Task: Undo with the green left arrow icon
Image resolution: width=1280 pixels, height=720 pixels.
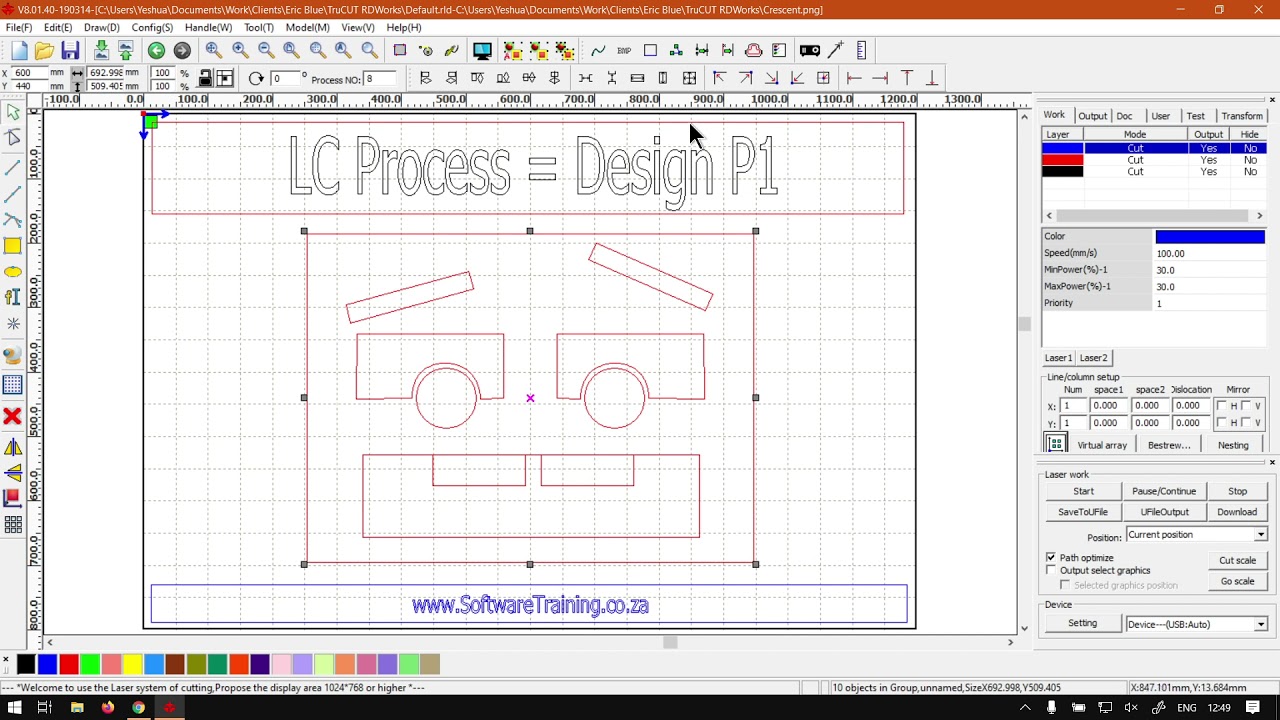Action: point(156,51)
